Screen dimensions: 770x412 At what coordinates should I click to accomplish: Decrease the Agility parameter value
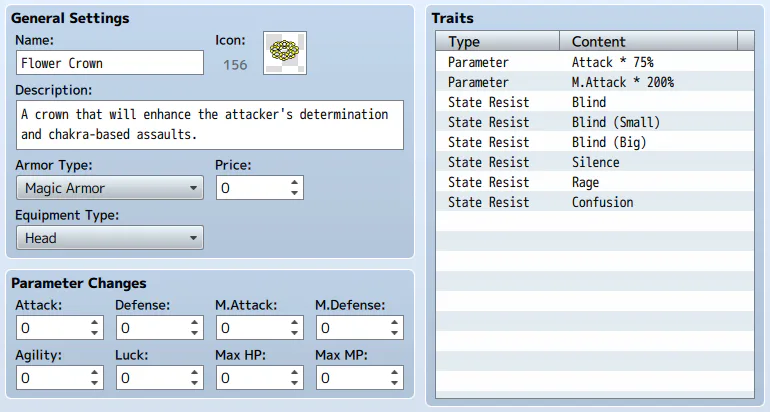[x=94, y=383]
